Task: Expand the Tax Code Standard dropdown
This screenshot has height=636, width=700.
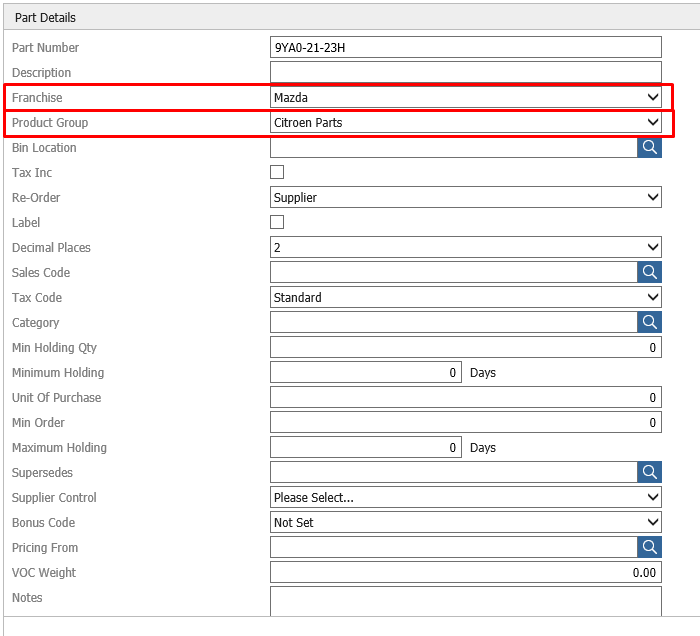Action: pos(466,297)
